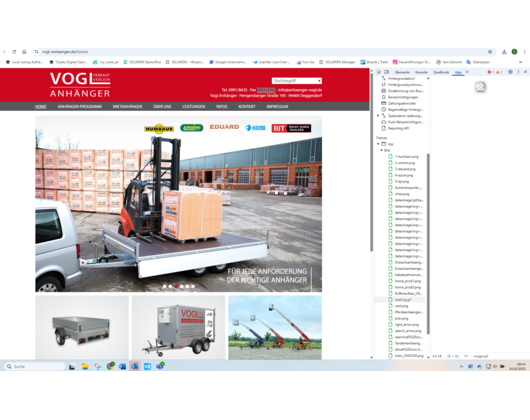
Task: Click the loading.gif preview image
Action: [x=480, y=87]
